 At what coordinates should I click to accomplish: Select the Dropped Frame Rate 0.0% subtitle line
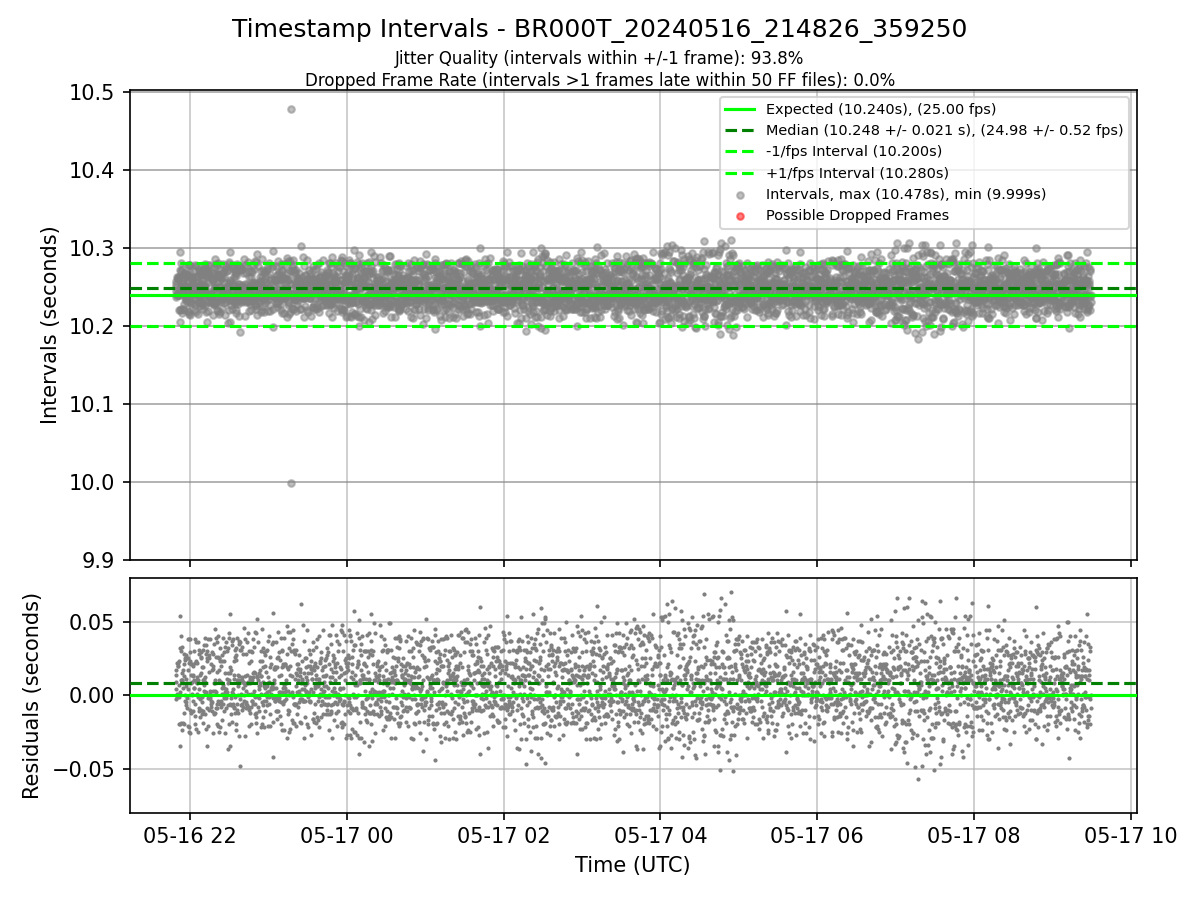coord(599,80)
